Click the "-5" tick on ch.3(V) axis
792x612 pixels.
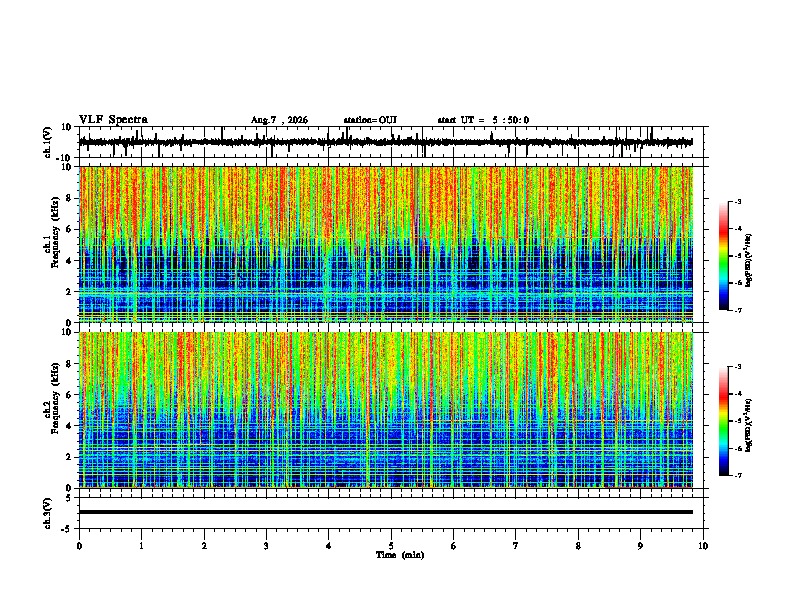[68, 529]
